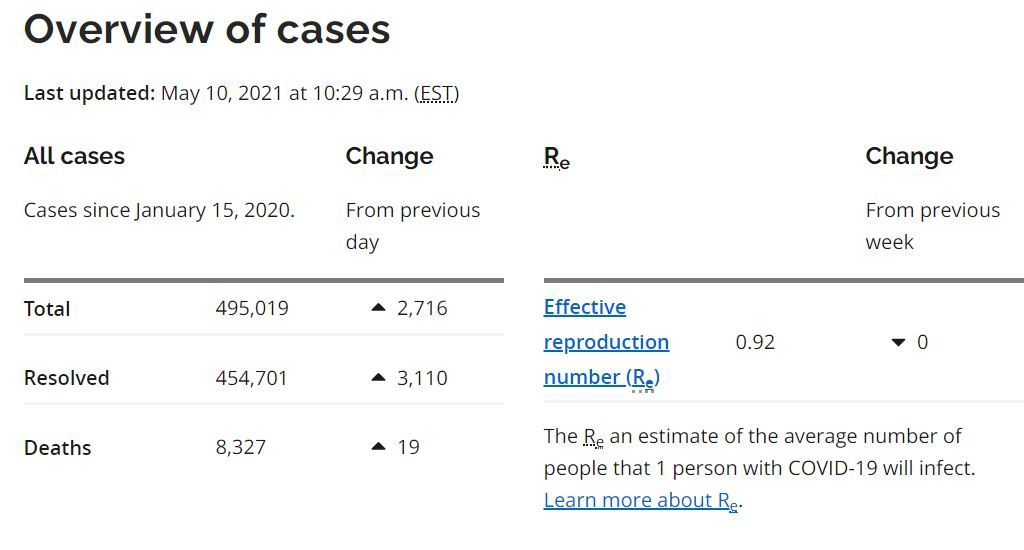The image size is (1024, 550).
Task: Click the Last updated label
Action: tap(89, 94)
